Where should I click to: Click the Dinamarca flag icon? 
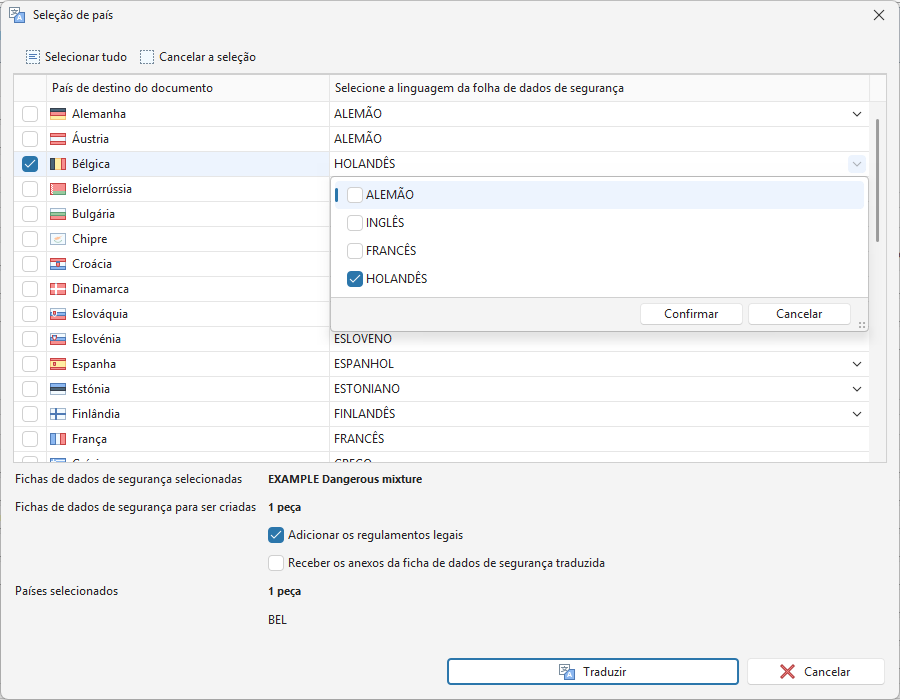click(x=58, y=289)
